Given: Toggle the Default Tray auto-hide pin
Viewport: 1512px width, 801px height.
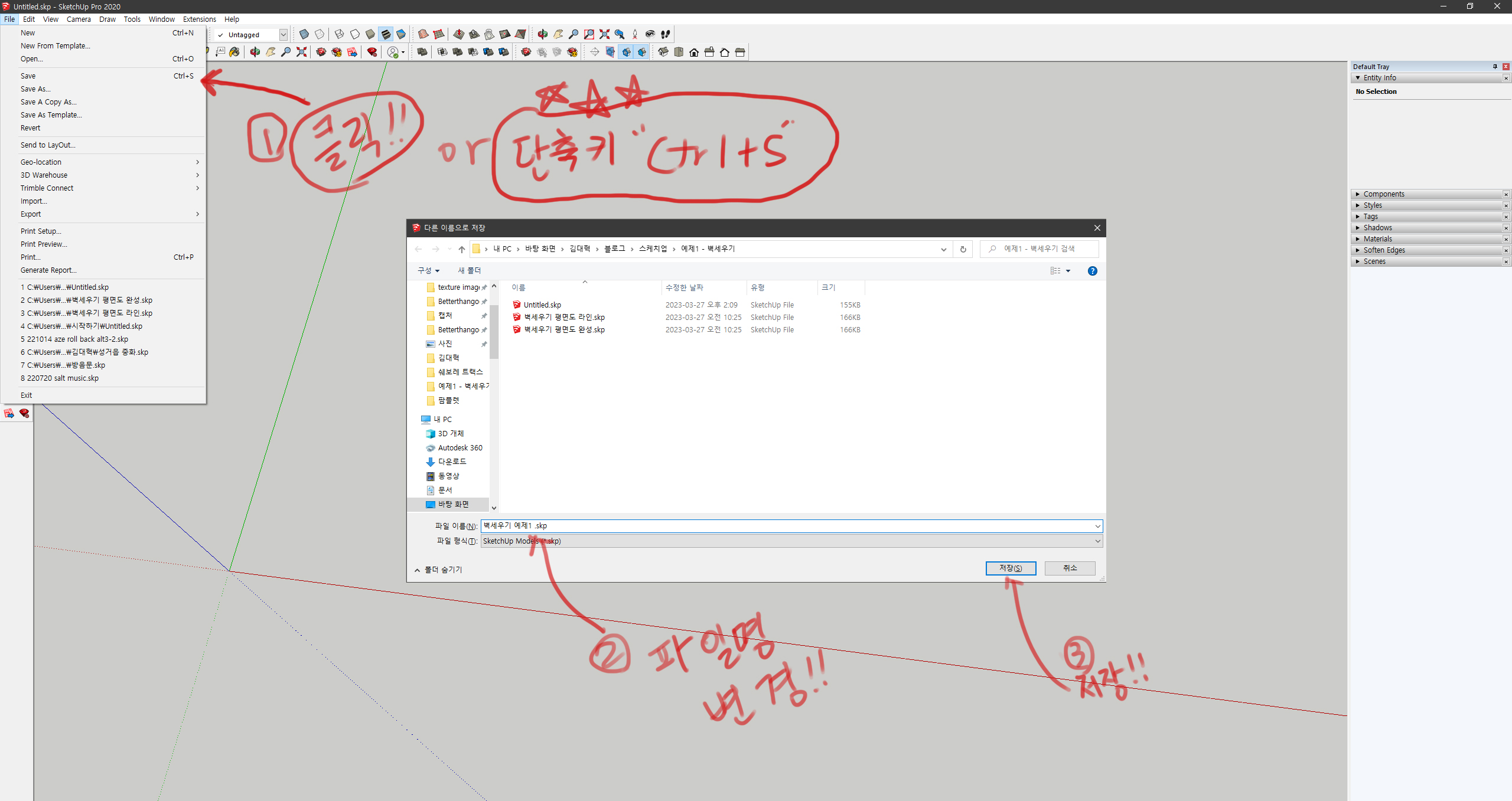Looking at the screenshot, I should click(1495, 67).
